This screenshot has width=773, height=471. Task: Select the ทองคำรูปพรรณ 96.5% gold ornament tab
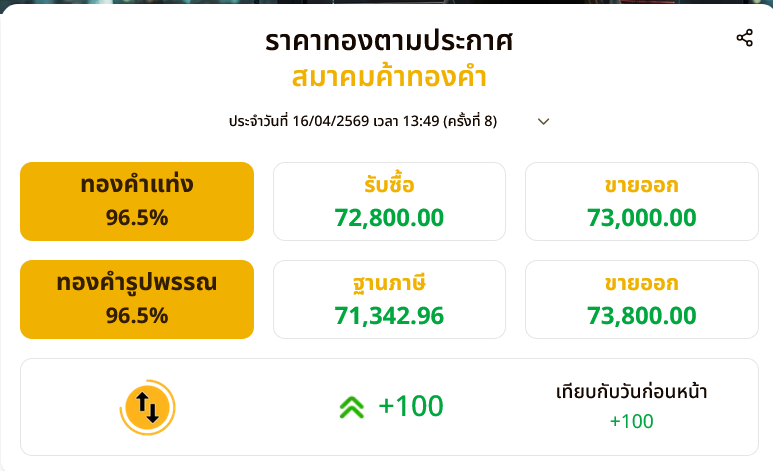pos(137,299)
